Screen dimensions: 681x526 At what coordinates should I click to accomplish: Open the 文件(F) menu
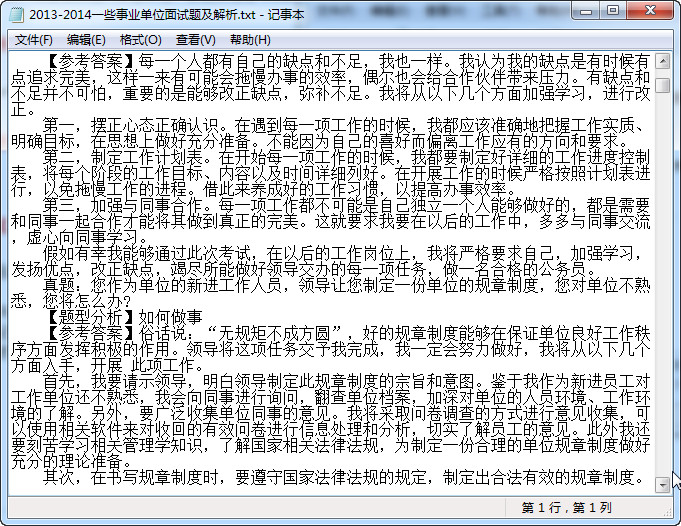click(33, 40)
